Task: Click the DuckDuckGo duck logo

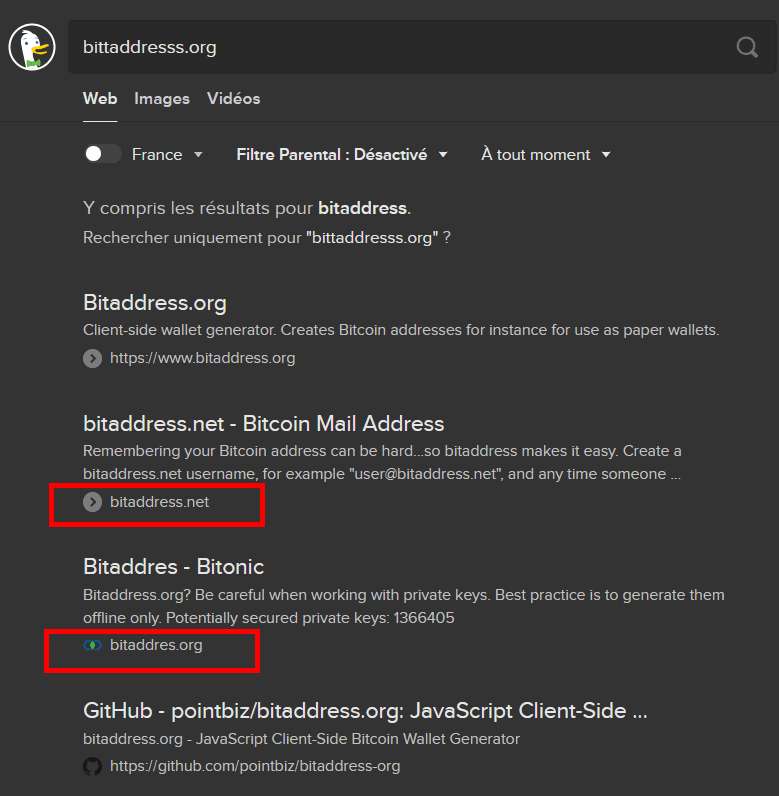Action: [x=32, y=47]
